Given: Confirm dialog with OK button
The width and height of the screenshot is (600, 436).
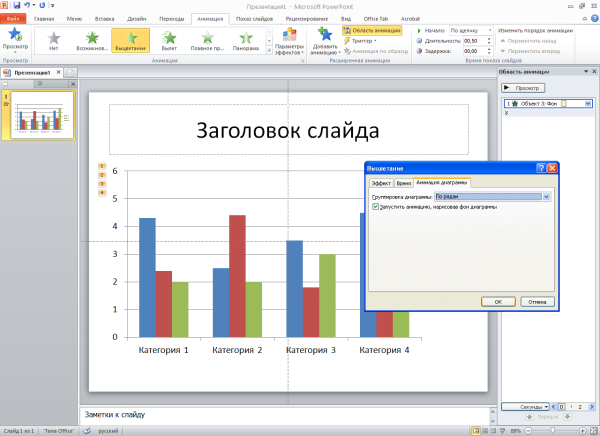Looking at the screenshot, I should [x=498, y=302].
